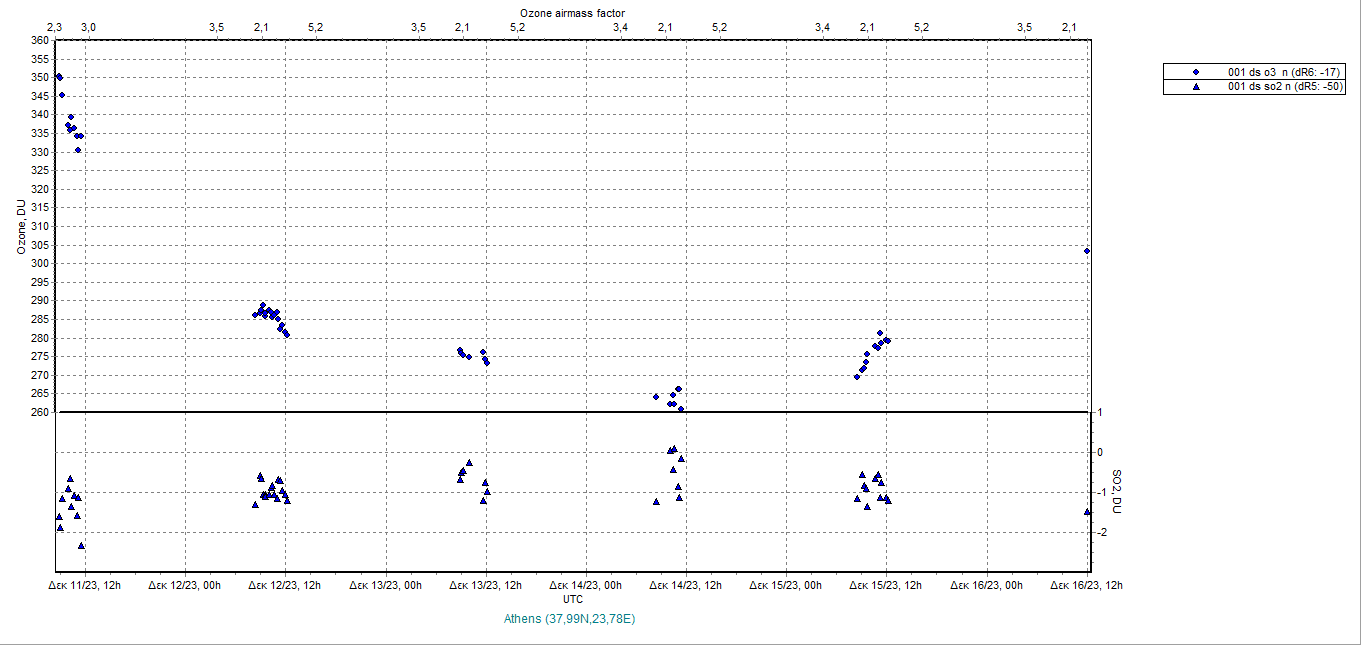Click the -2 tick on the SO2 axis
The height and width of the screenshot is (645, 1361).
pyautogui.click(x=1099, y=532)
